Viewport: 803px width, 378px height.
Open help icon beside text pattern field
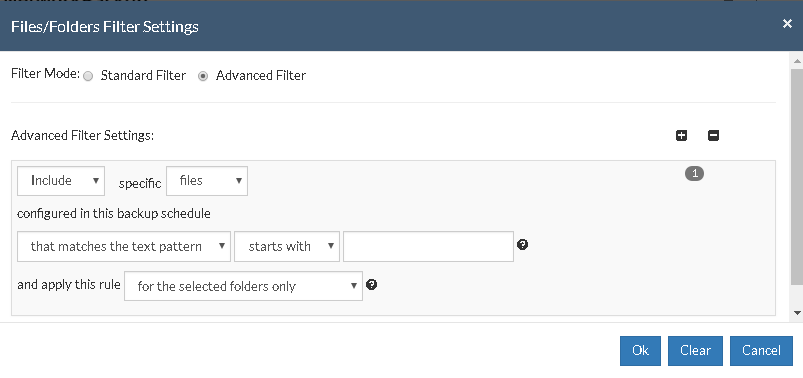[522, 245]
